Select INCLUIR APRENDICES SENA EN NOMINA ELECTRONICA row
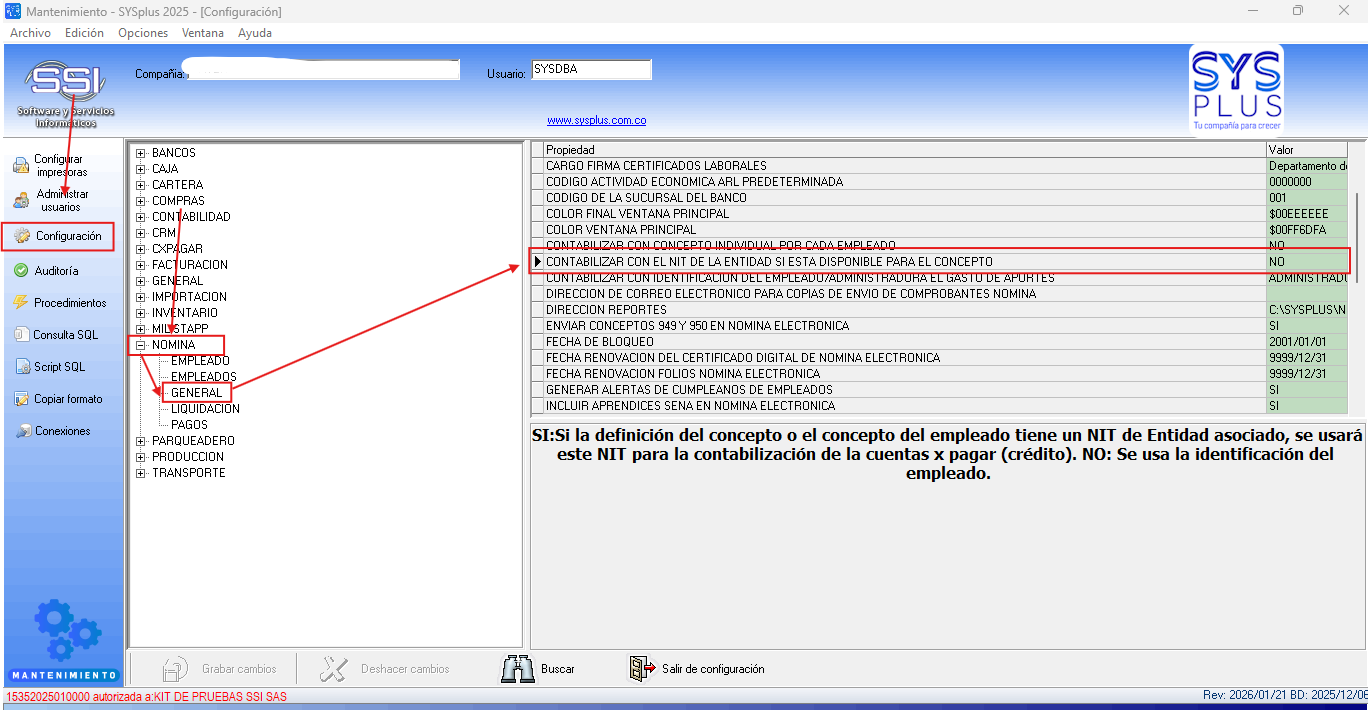Viewport: 1368px width, 710px height. click(x=904, y=406)
